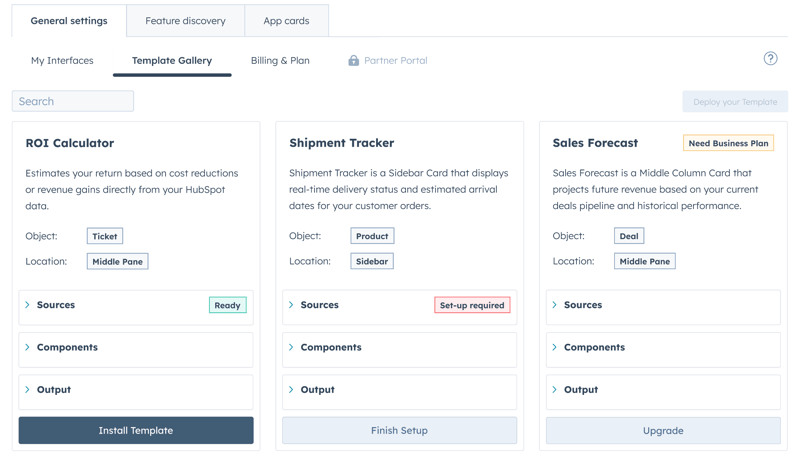Click the help question mark icon

point(770,59)
